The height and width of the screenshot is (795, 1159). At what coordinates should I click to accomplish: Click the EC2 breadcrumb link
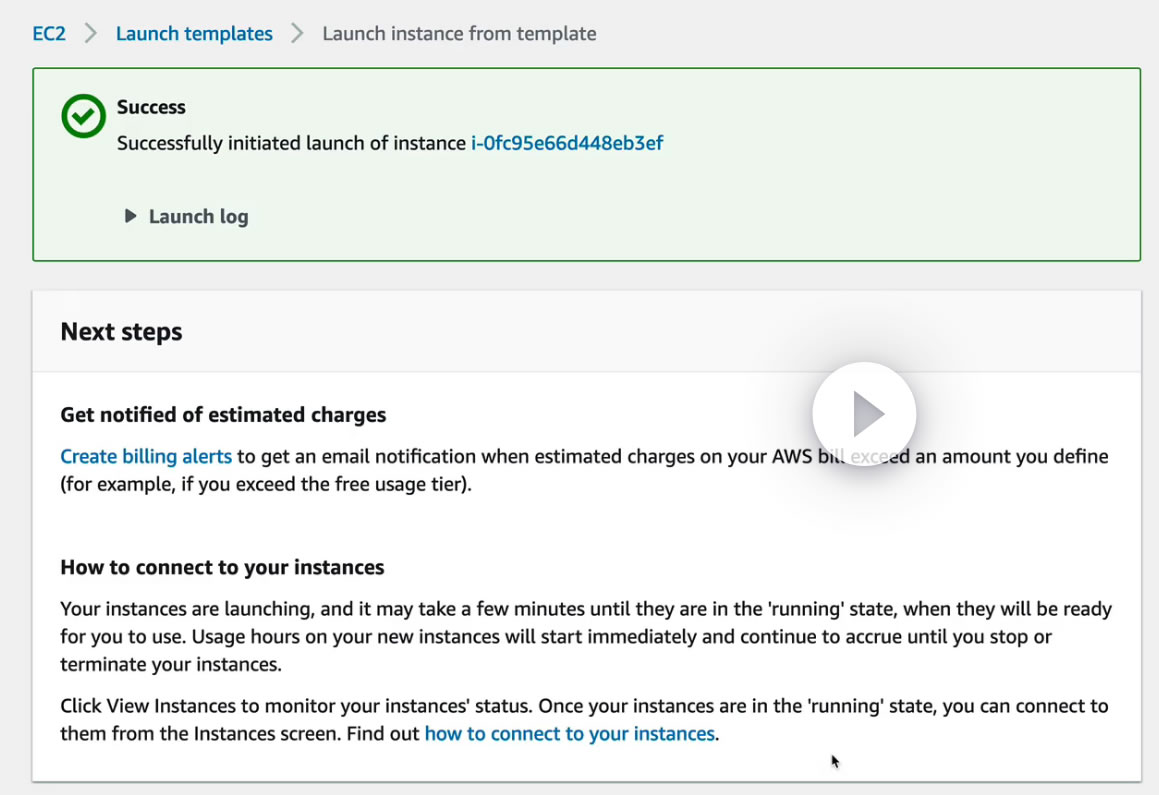pos(49,34)
